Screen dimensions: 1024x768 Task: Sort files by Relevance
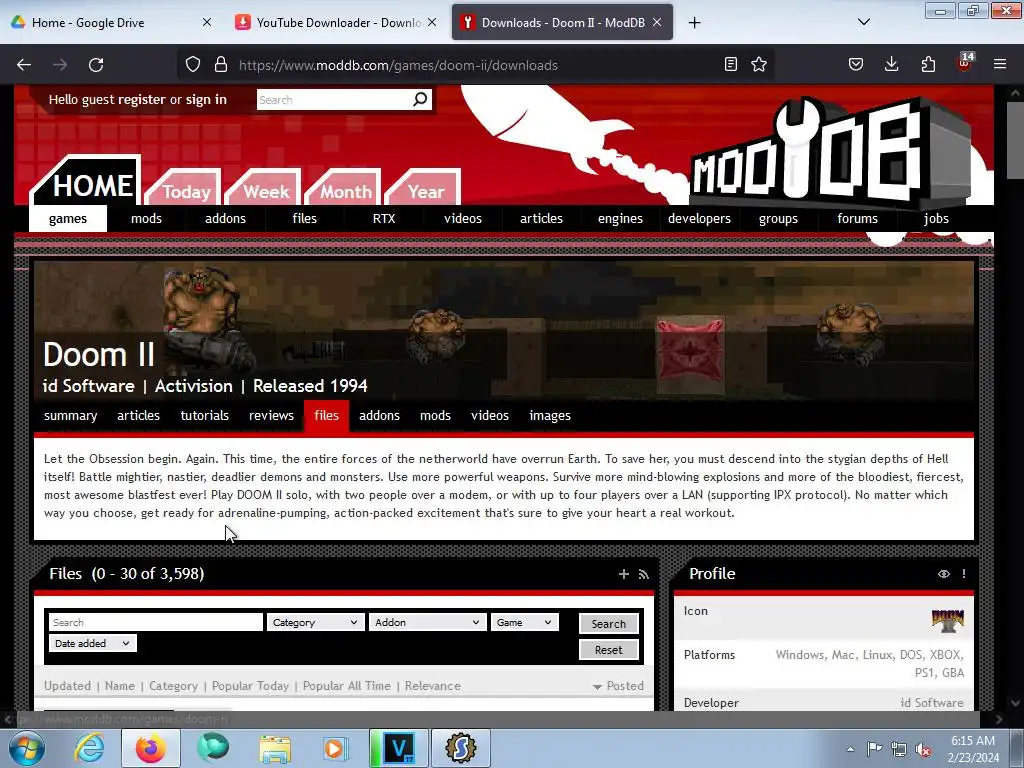(x=433, y=686)
